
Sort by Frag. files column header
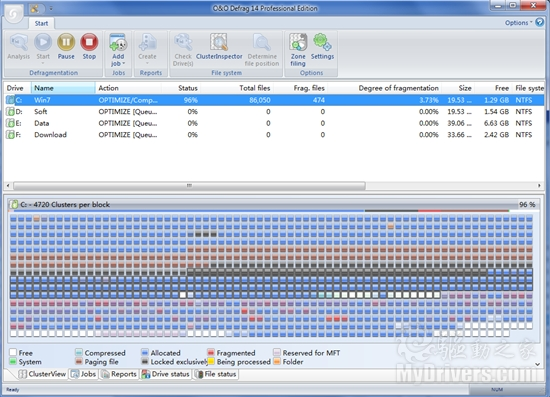point(301,88)
